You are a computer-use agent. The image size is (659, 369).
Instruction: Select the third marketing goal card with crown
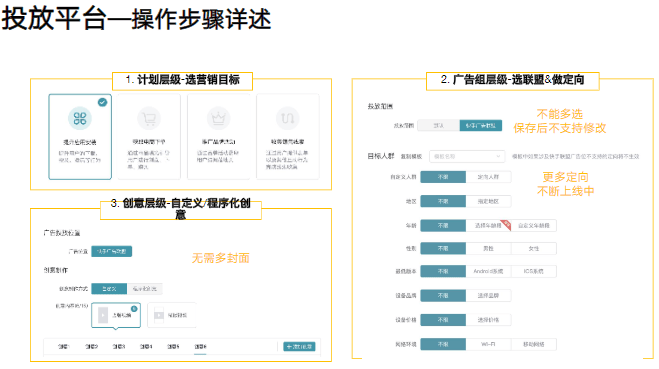coord(218,137)
